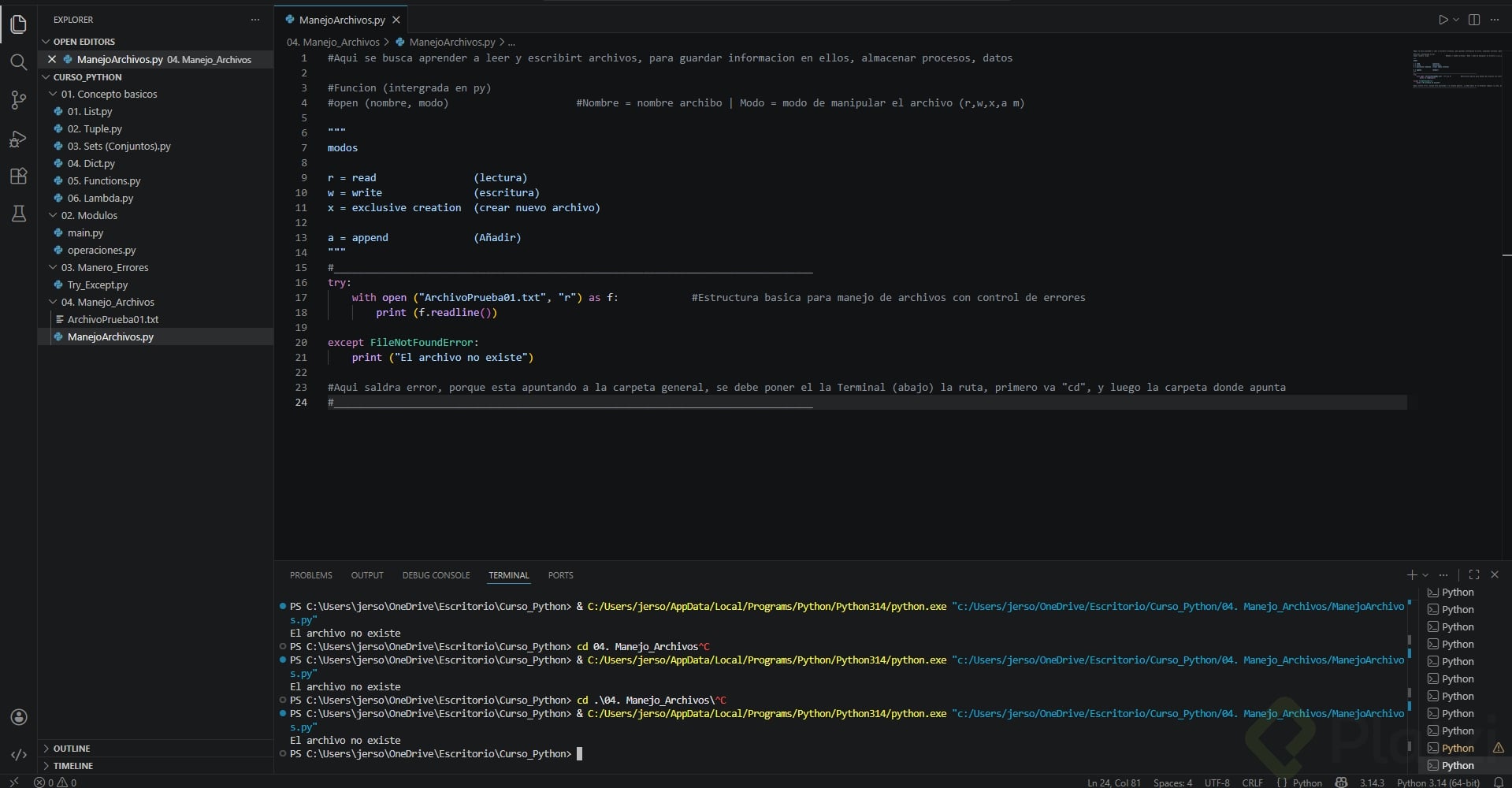Click the UTF-8 encoding selector
The height and width of the screenshot is (788, 1512).
[x=1217, y=782]
